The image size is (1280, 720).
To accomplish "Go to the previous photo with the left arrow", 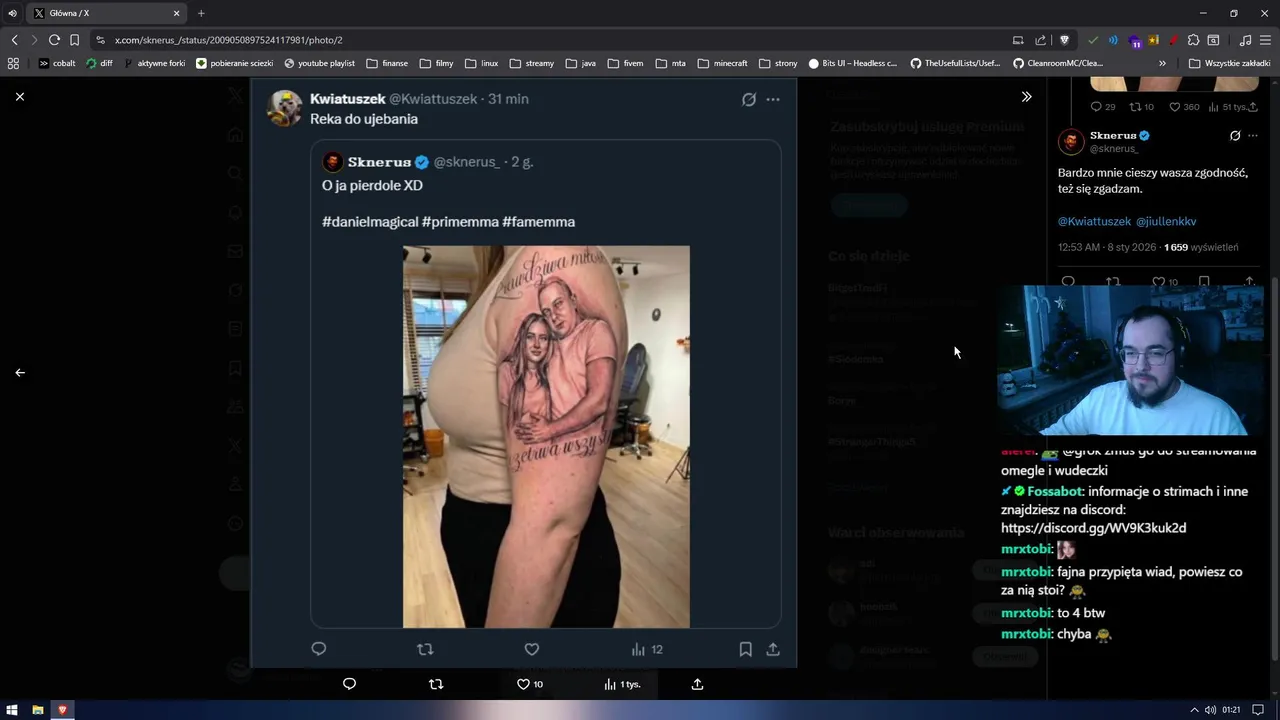I will pyautogui.click(x=20, y=372).
